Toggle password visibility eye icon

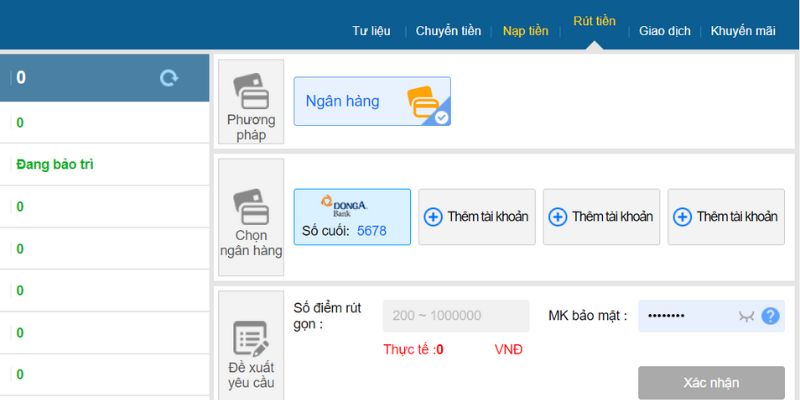point(745,316)
